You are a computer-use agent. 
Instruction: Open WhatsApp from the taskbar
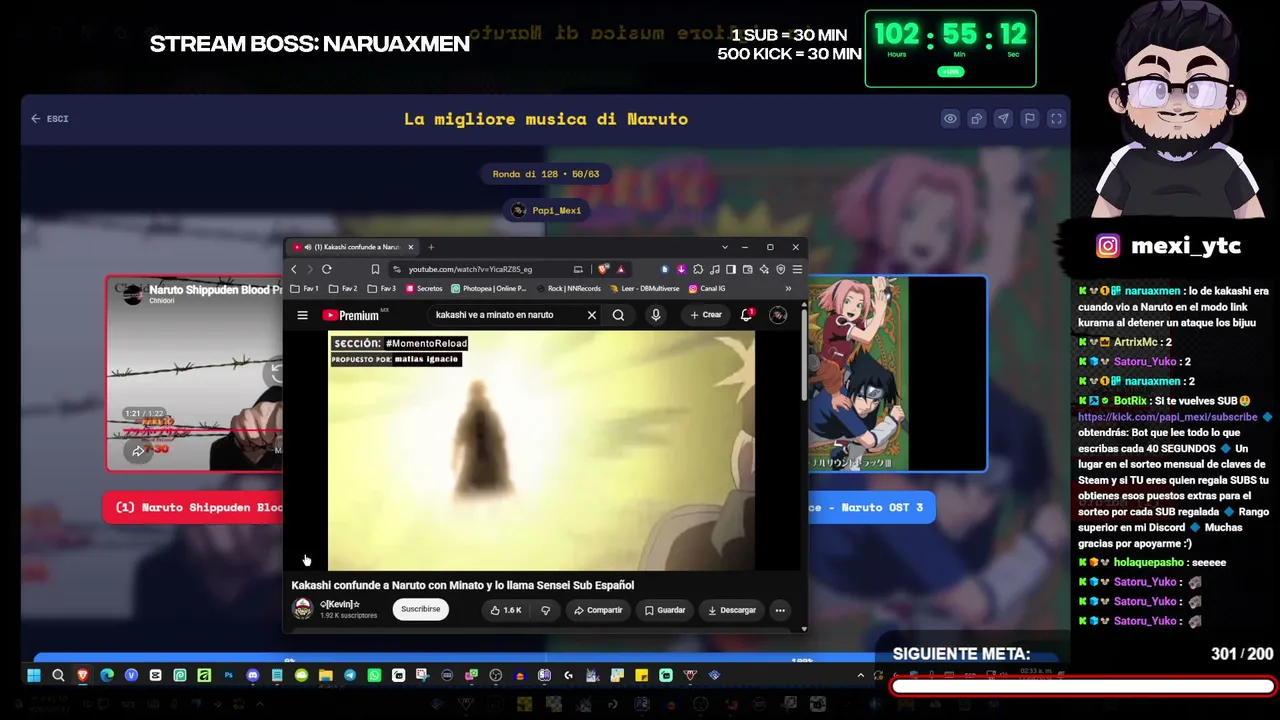[374, 675]
